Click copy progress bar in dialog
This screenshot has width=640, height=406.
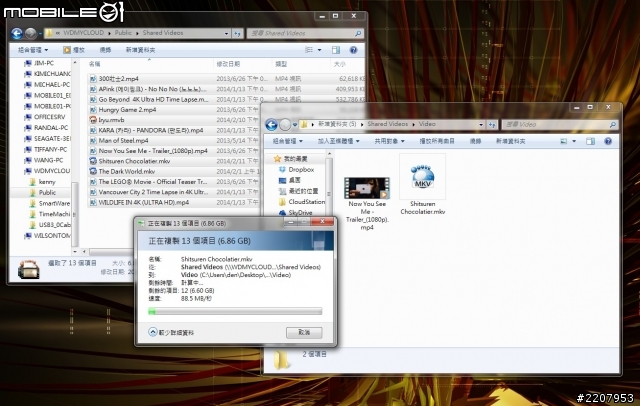(235, 312)
